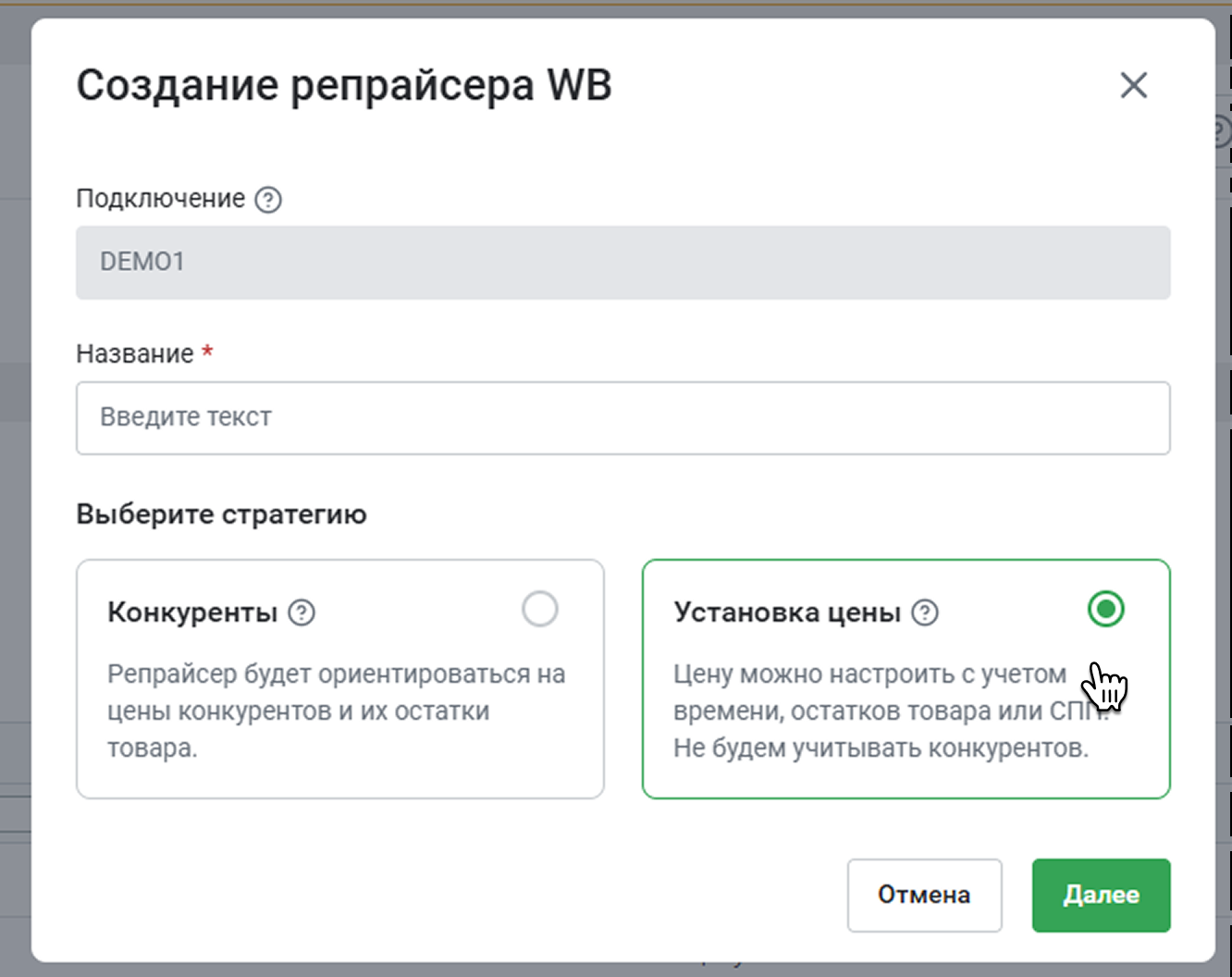Click the DEMO1 connection field
The width and height of the screenshot is (1232, 977).
point(622,263)
